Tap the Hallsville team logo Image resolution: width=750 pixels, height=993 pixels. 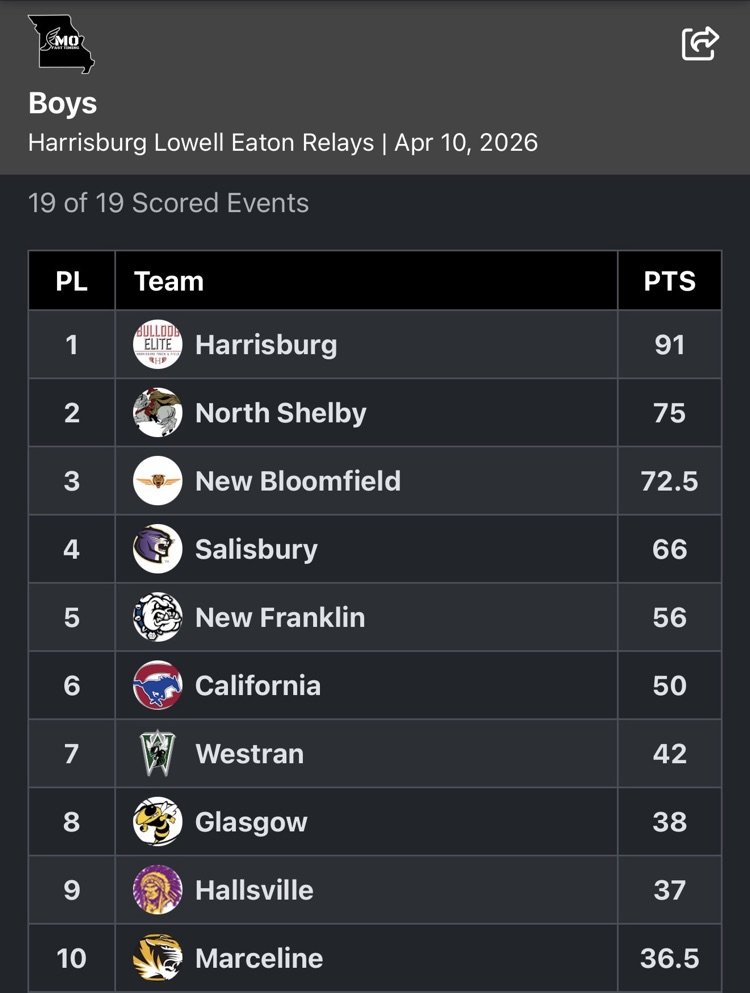158,890
